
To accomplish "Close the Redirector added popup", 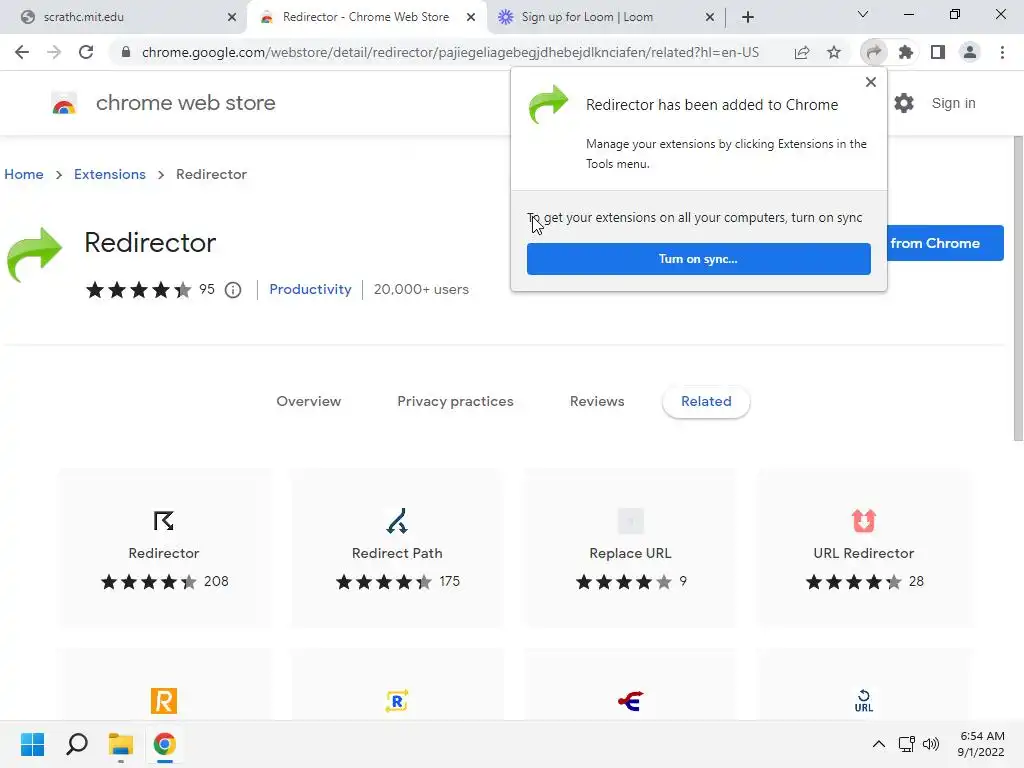I will pos(871,82).
